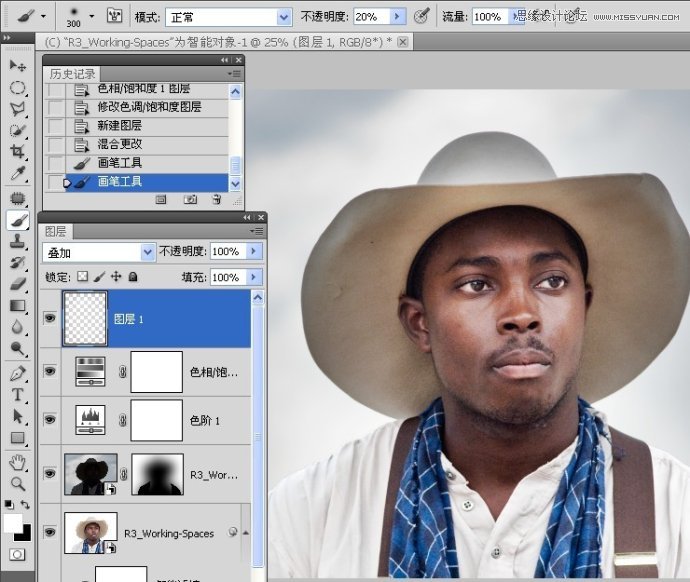This screenshot has height=582, width=690.
Task: Select the Eraser tool
Action: pyautogui.click(x=18, y=284)
